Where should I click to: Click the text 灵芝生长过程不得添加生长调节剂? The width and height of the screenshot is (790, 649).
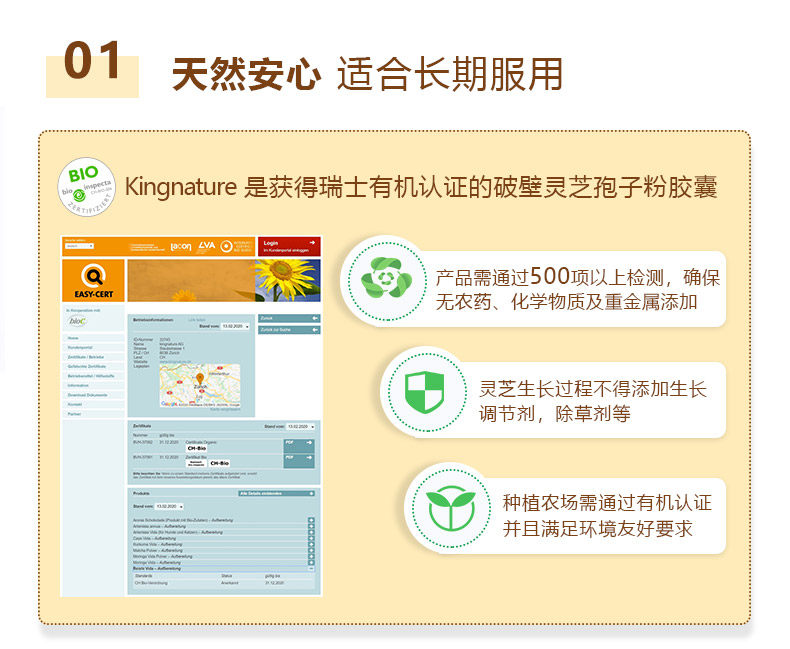point(592,401)
